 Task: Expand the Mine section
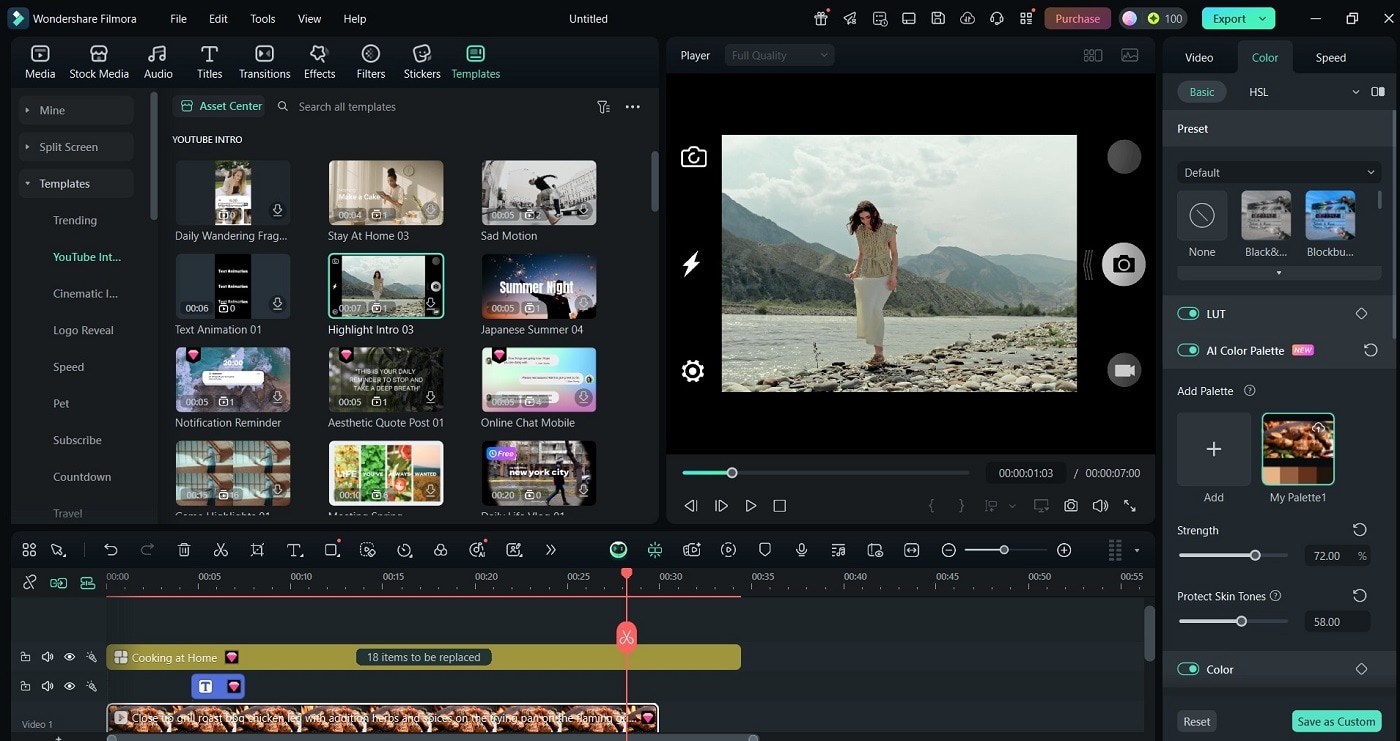tap(76, 110)
